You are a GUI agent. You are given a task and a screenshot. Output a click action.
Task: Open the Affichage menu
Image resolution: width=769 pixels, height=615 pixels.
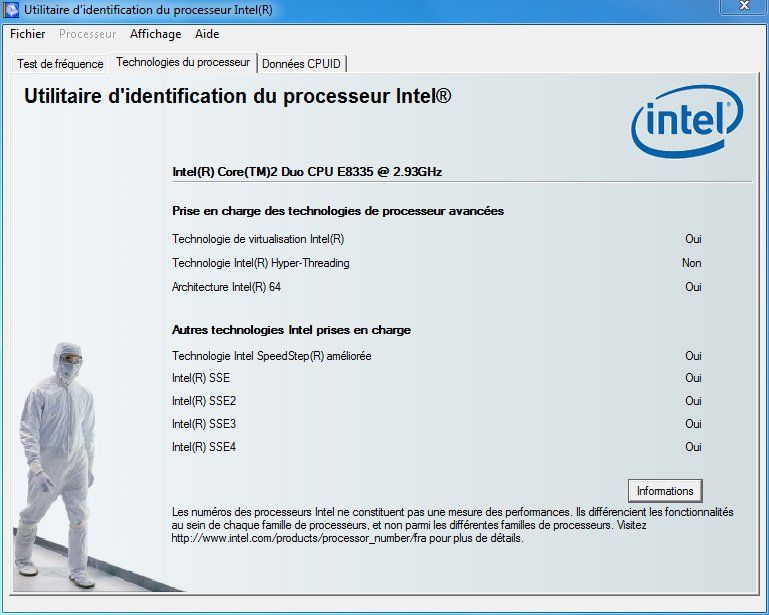pyautogui.click(x=155, y=34)
